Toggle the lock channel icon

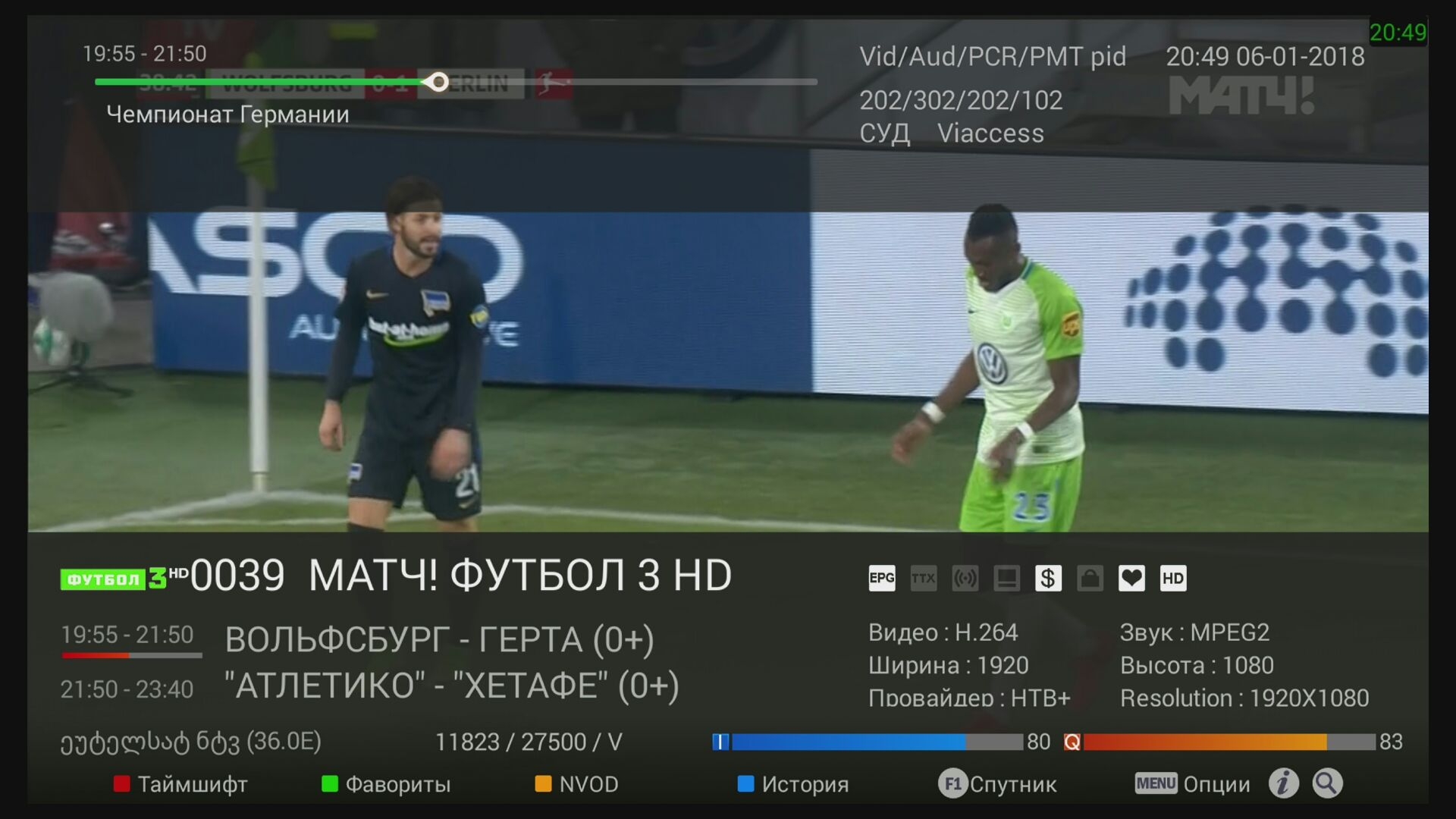[x=1090, y=579]
